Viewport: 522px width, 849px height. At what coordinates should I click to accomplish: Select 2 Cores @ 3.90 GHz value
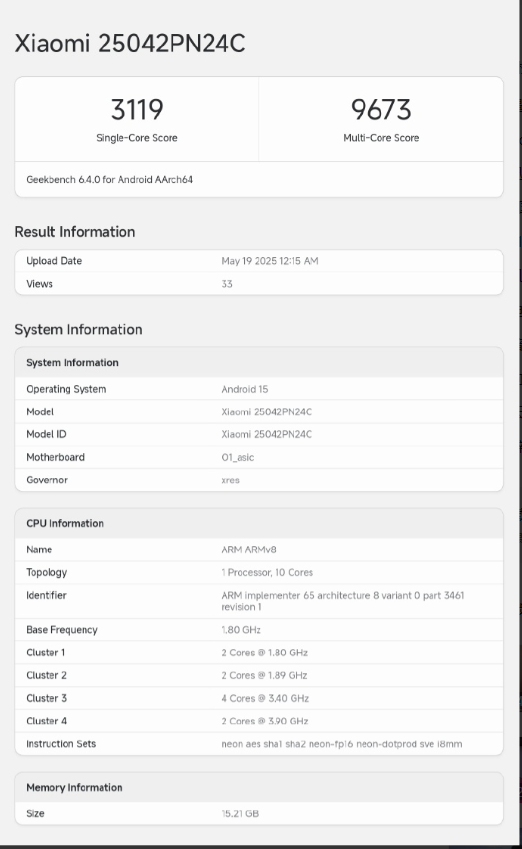[x=265, y=721]
